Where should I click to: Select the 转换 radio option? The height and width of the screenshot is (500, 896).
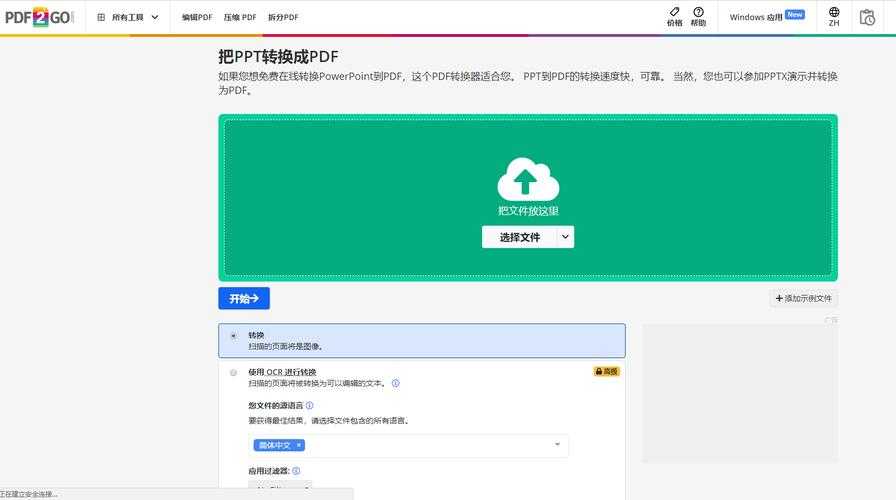[233, 335]
